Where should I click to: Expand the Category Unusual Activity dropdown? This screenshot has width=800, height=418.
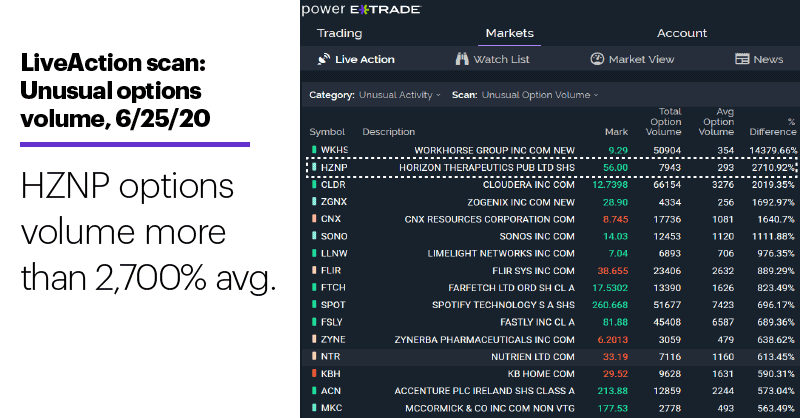click(x=399, y=95)
